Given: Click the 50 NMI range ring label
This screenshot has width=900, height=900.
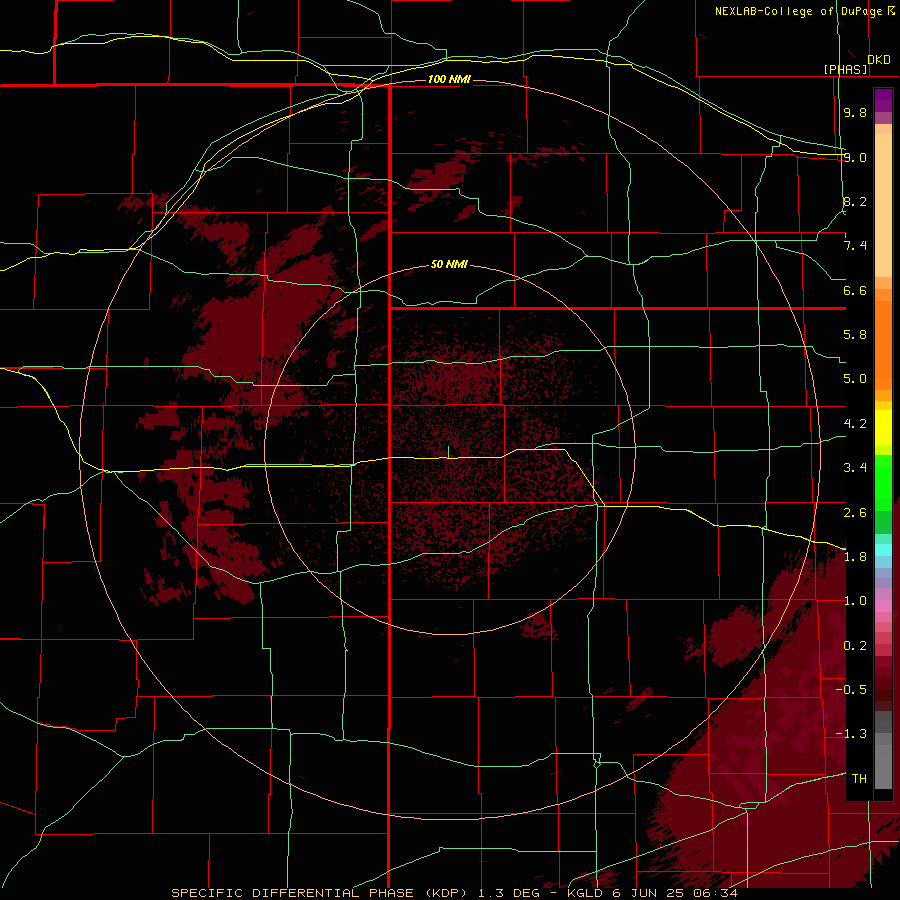Looking at the screenshot, I should click(x=449, y=264).
